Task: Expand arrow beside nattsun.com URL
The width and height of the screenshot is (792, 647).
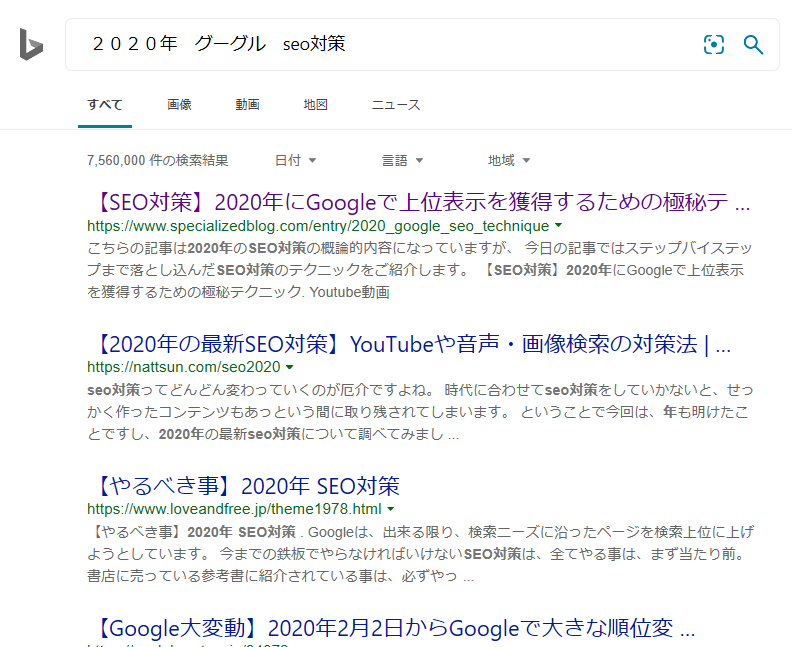Action: click(289, 367)
